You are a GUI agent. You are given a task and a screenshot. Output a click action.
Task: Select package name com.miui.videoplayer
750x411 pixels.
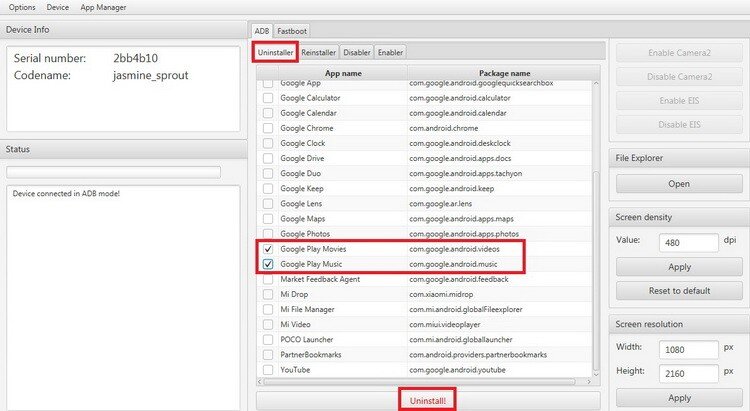click(445, 324)
